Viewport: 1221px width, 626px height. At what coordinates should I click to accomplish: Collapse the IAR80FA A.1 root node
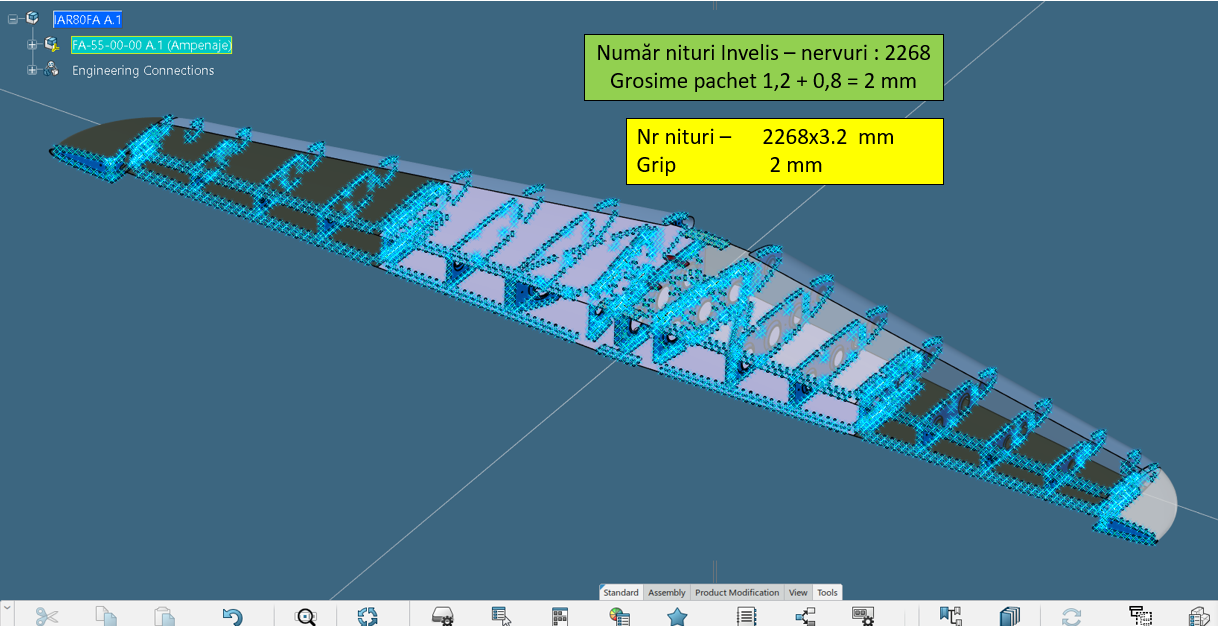coord(14,19)
